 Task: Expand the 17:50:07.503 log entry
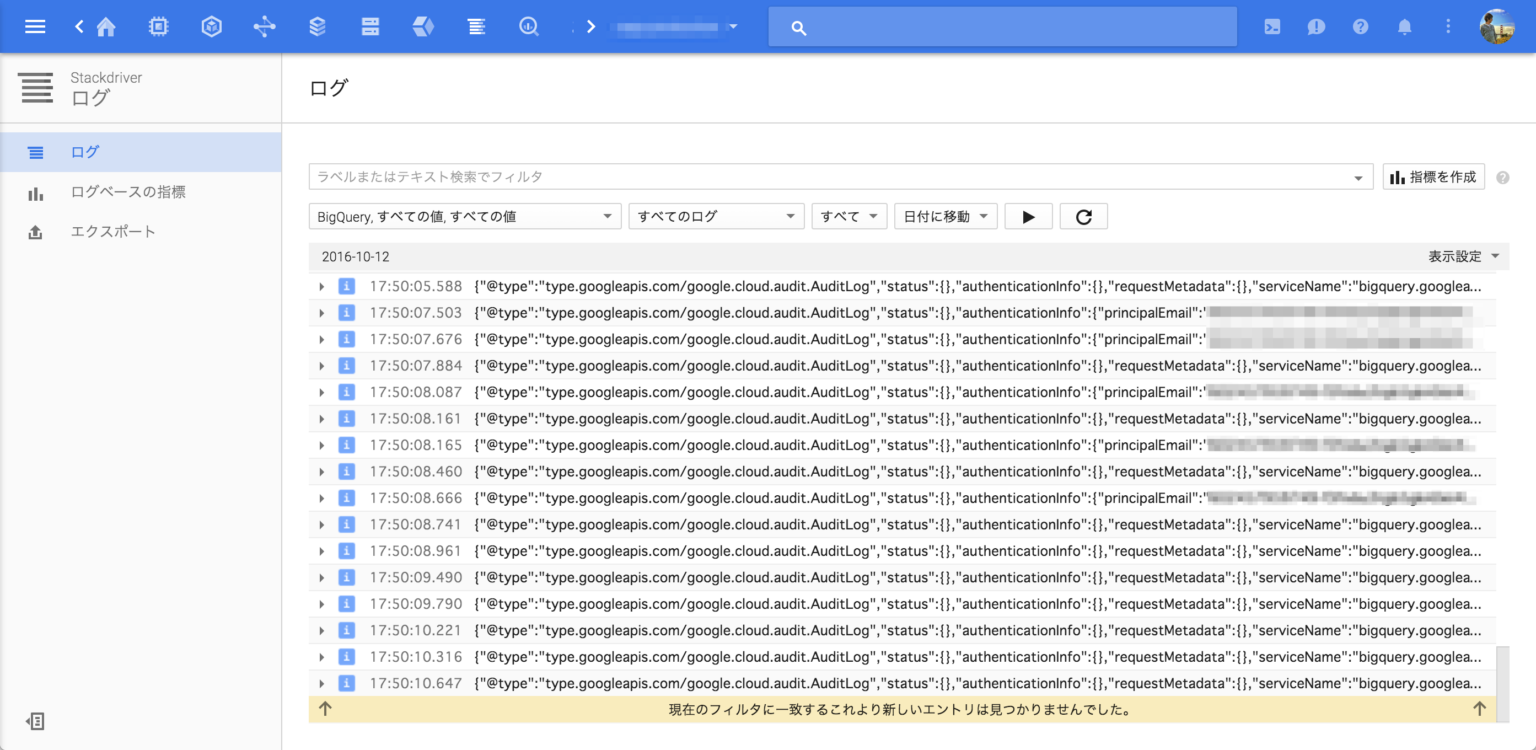(321, 312)
